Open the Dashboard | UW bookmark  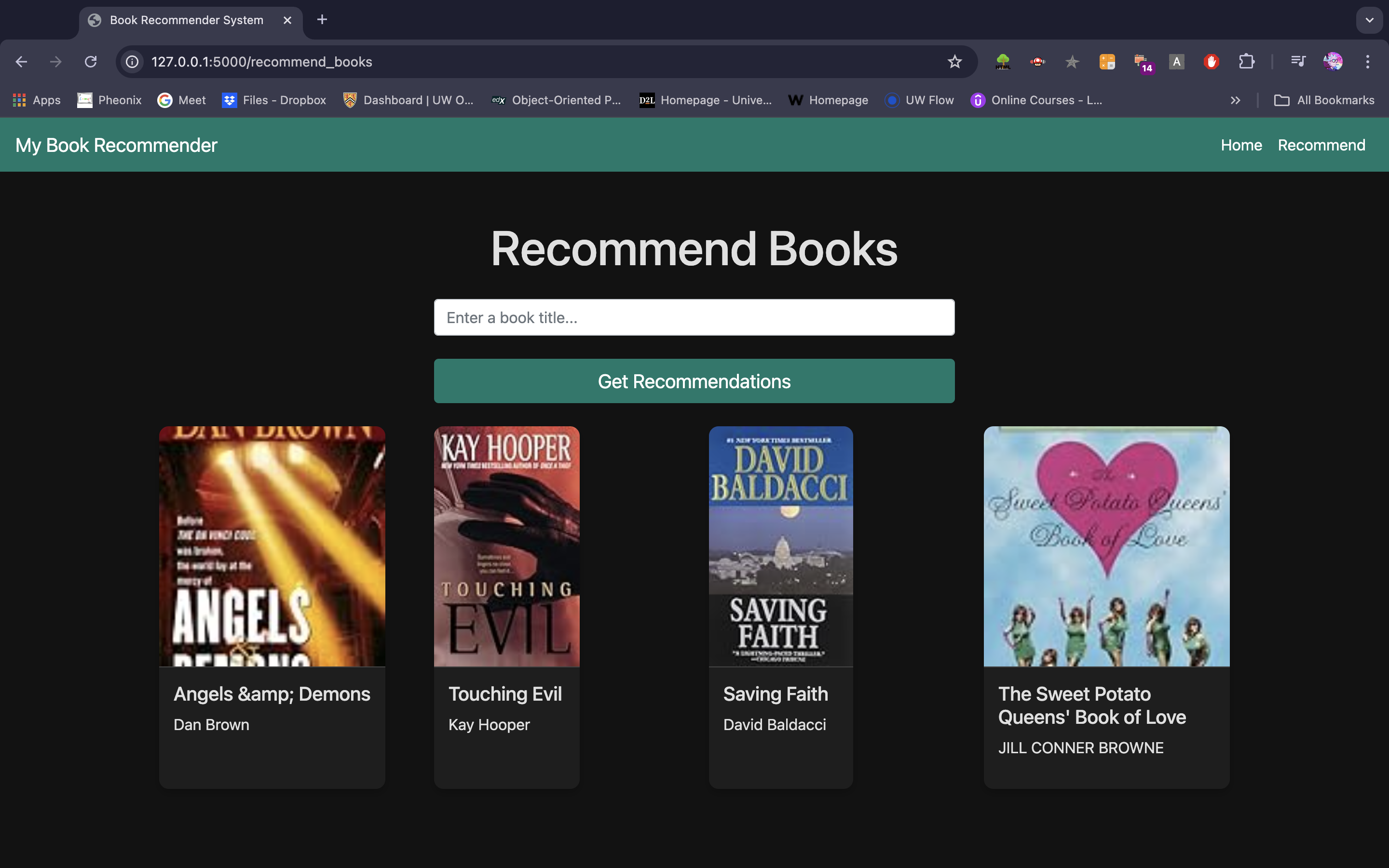pos(408,100)
